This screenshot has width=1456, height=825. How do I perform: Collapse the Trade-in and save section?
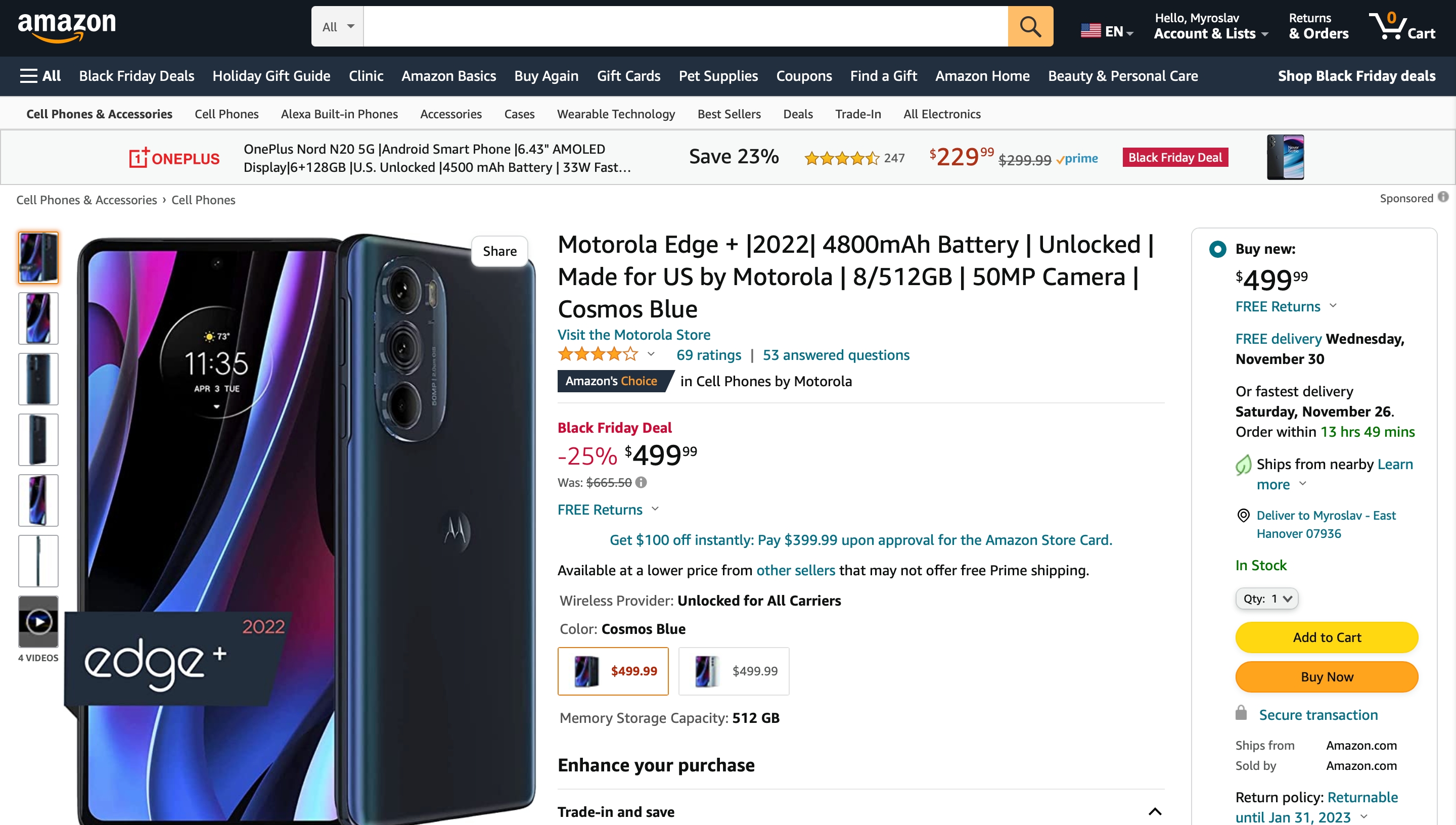click(1155, 812)
